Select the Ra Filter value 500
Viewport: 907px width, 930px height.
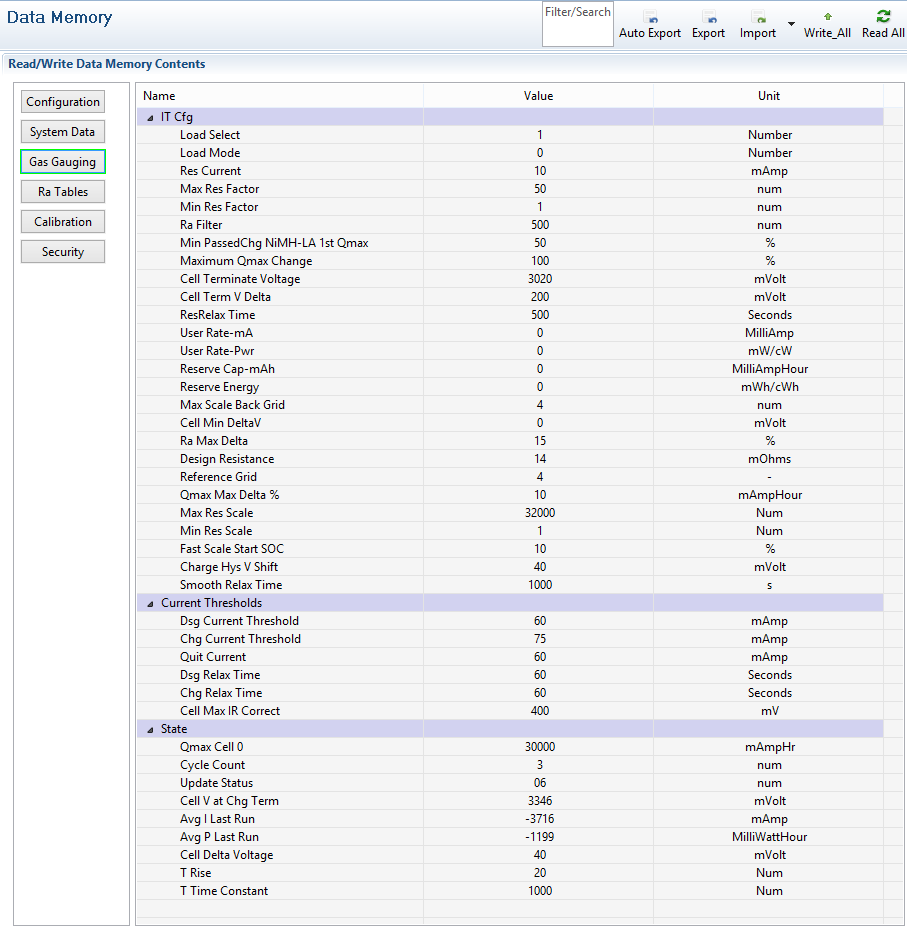click(539, 225)
